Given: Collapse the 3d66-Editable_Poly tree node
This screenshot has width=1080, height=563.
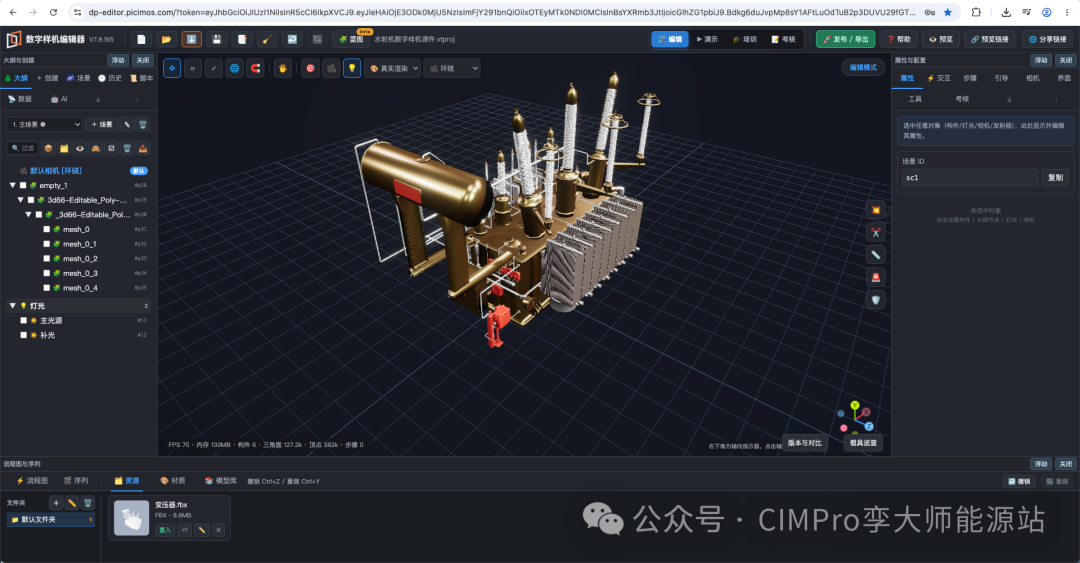Looking at the screenshot, I should [x=21, y=200].
